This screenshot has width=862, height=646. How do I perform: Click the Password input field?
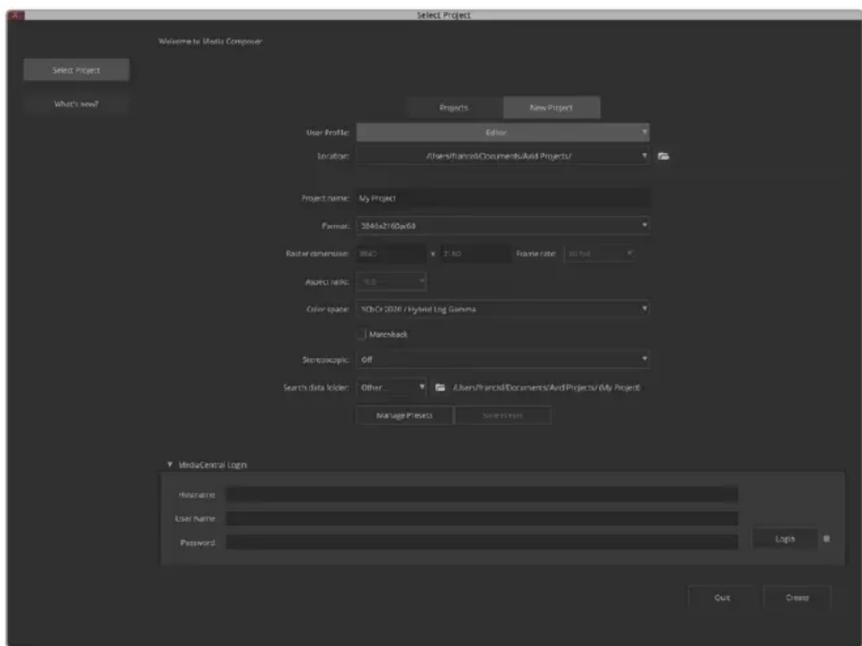pos(482,543)
